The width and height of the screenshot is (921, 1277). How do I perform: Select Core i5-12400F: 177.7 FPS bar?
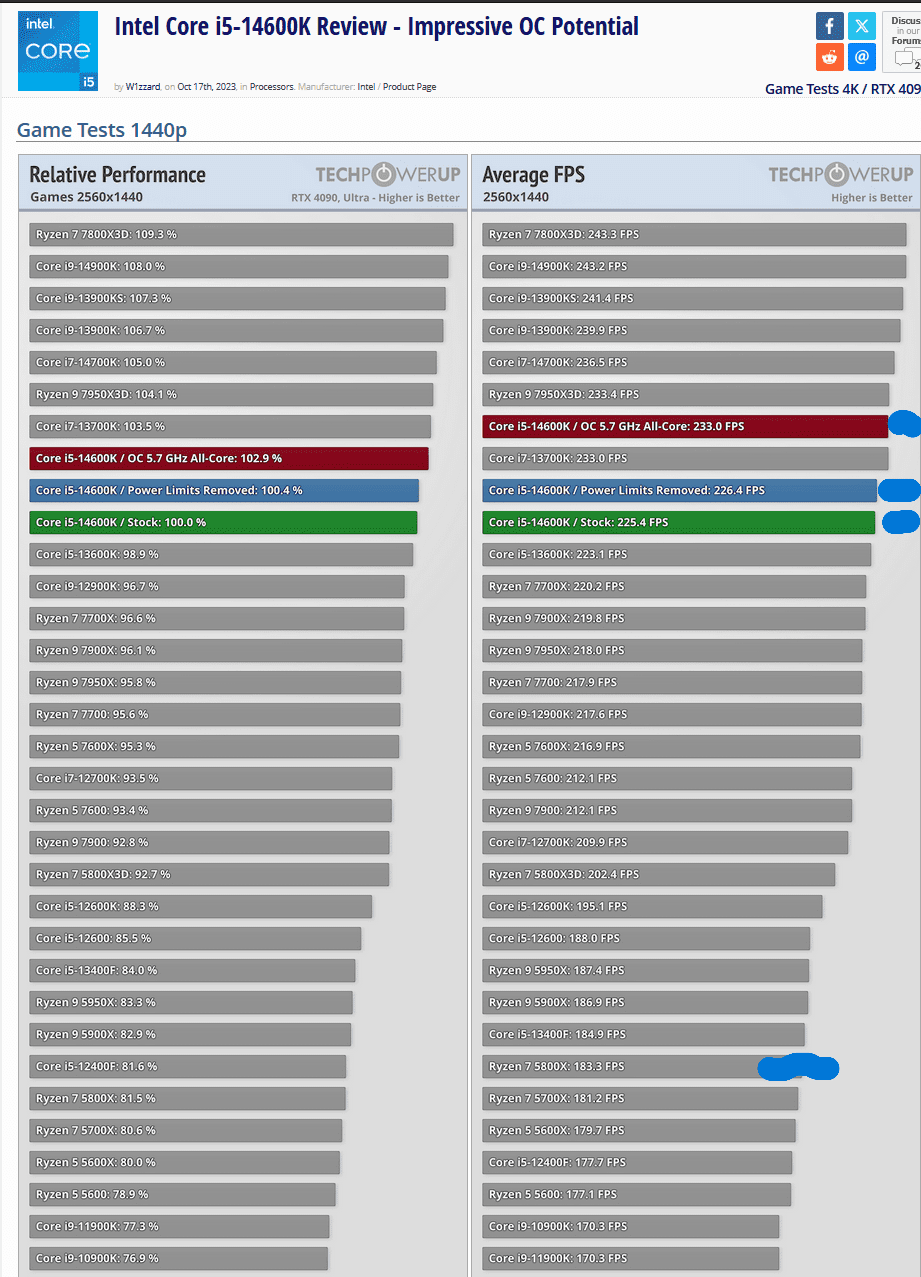pos(637,1162)
